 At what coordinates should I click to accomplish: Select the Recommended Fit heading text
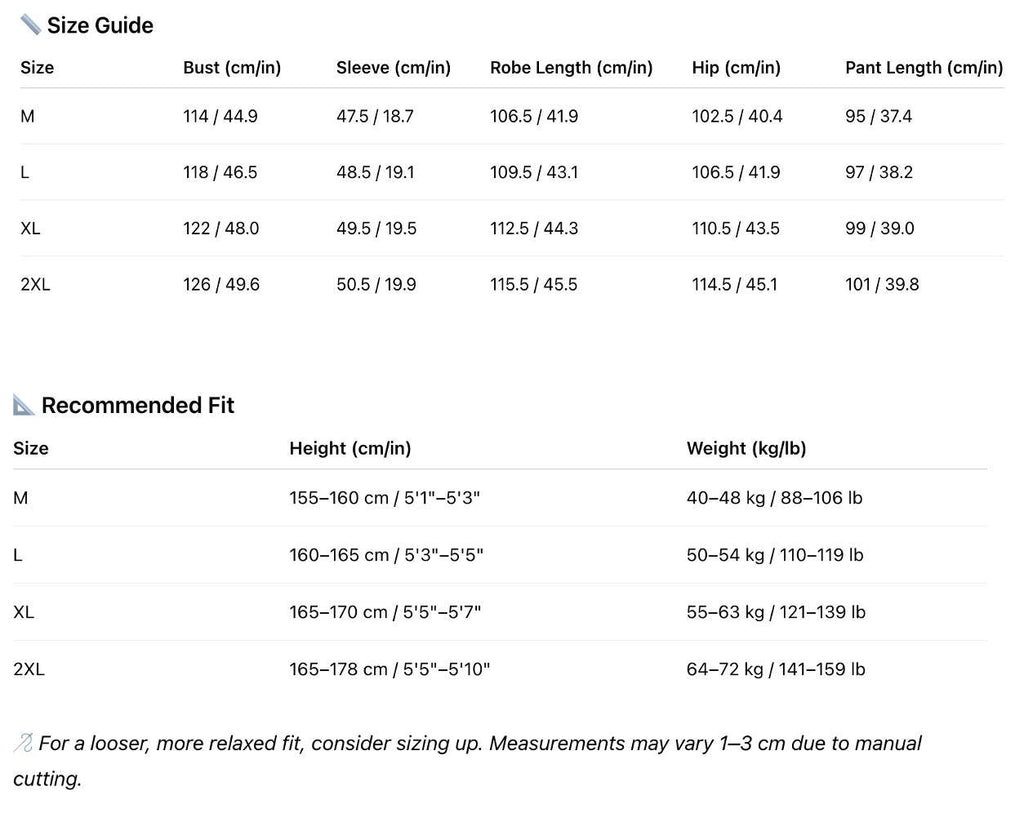[x=138, y=405]
